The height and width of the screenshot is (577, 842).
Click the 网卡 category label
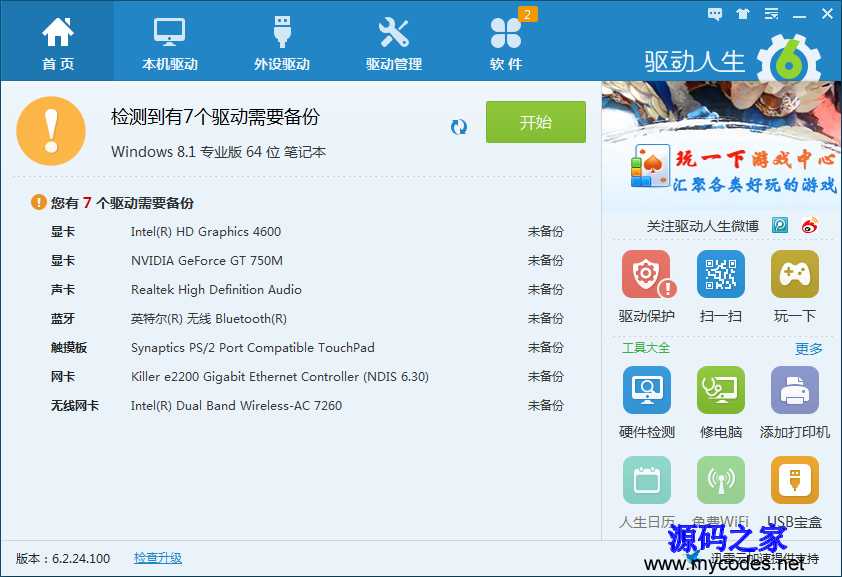(63, 377)
